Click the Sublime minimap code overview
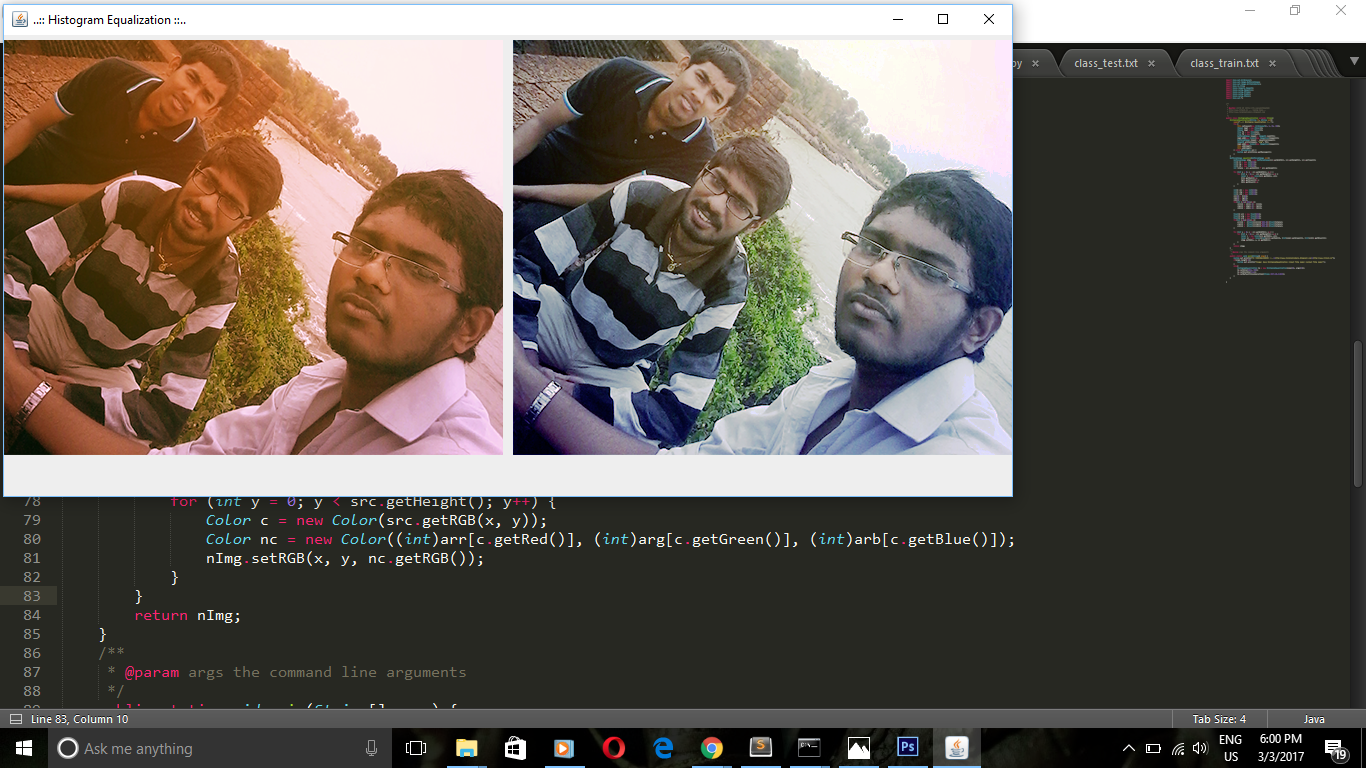1366x768 pixels. 1283,180
